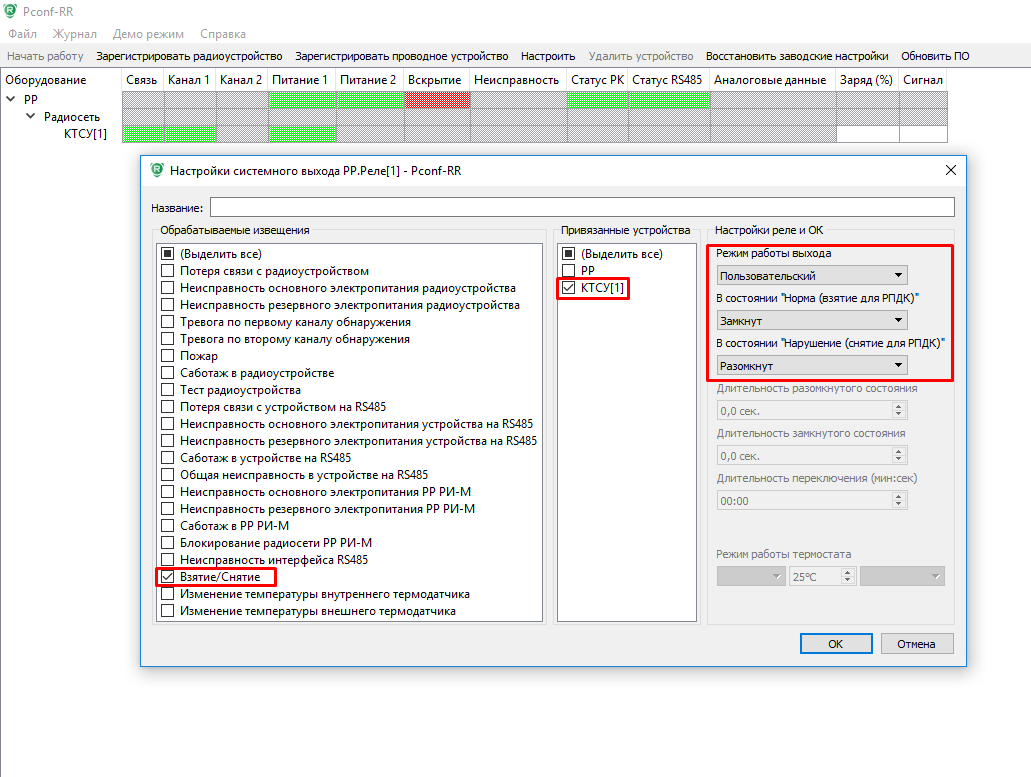Check 'Саботаж в радиоустройстве' option

pyautogui.click(x=168, y=373)
